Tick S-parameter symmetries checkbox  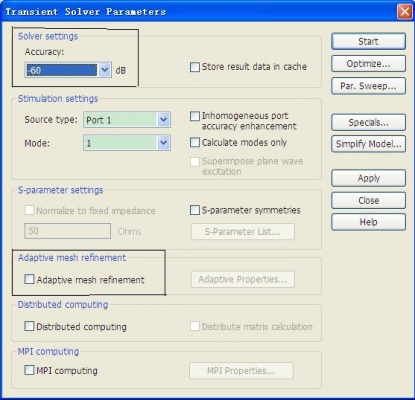195,210
